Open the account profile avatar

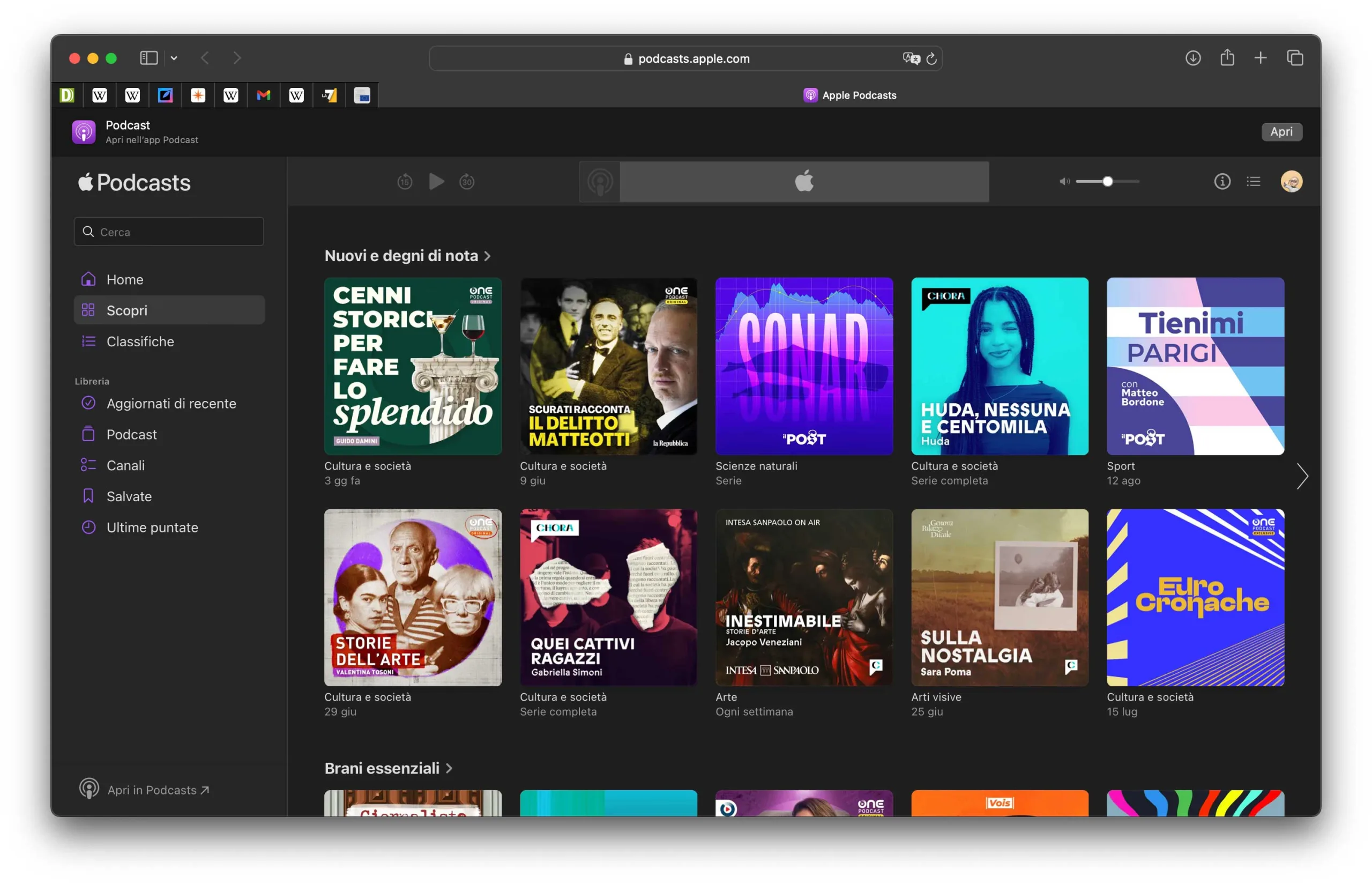[1291, 181]
